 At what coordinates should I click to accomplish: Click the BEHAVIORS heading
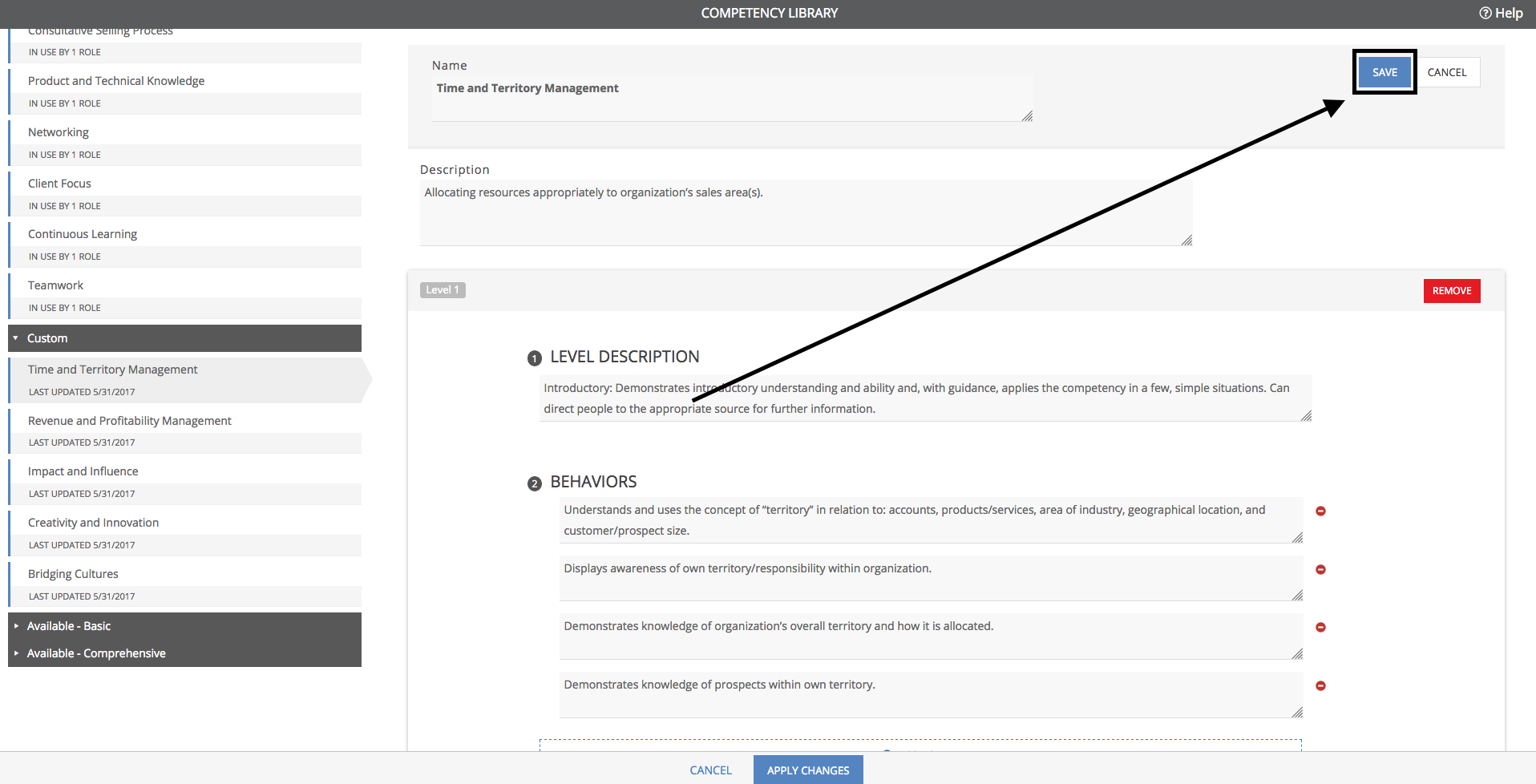[x=593, y=482]
